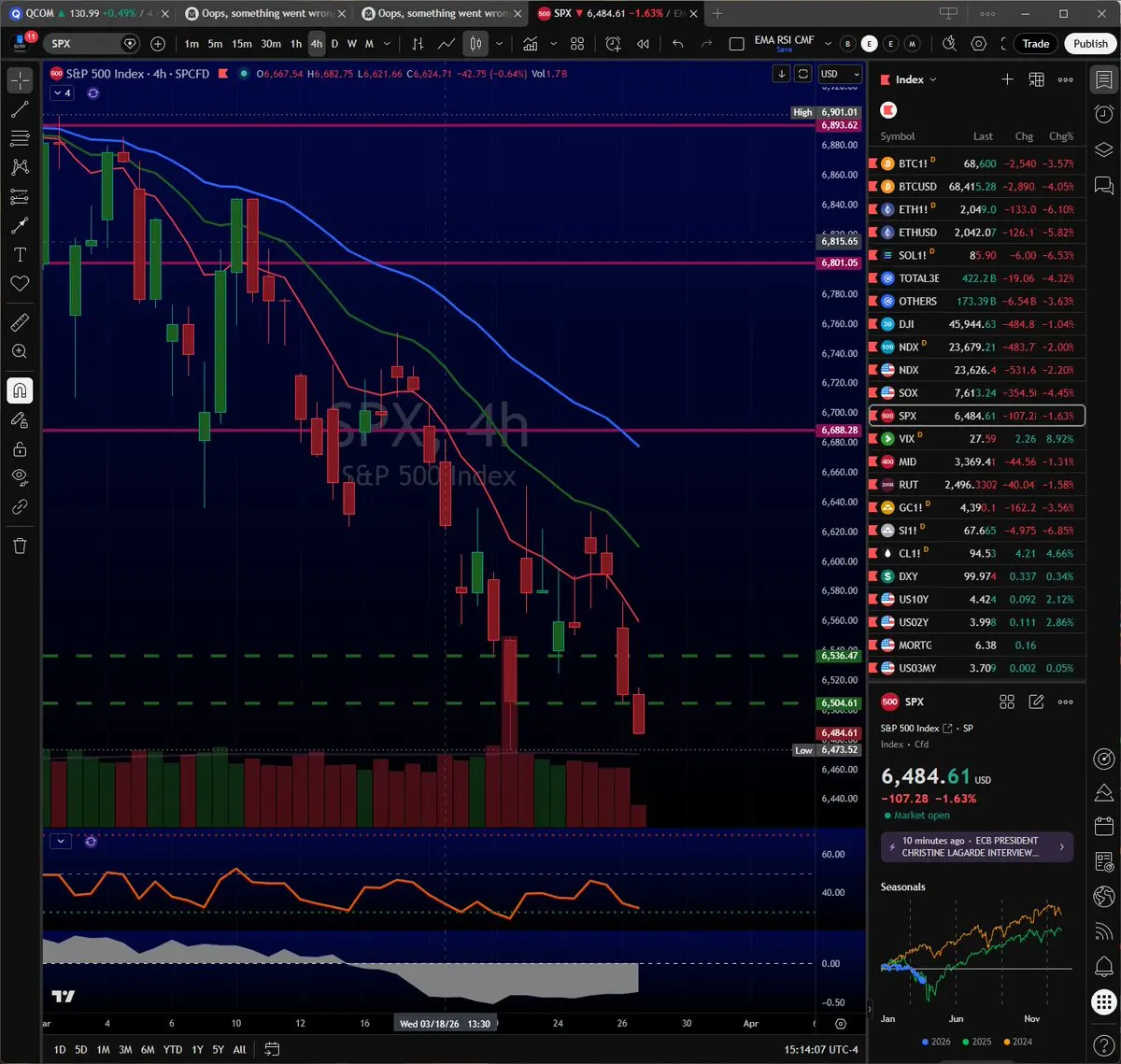Click the compare or add symbol plus
1121x1064 pixels.
[x=158, y=44]
